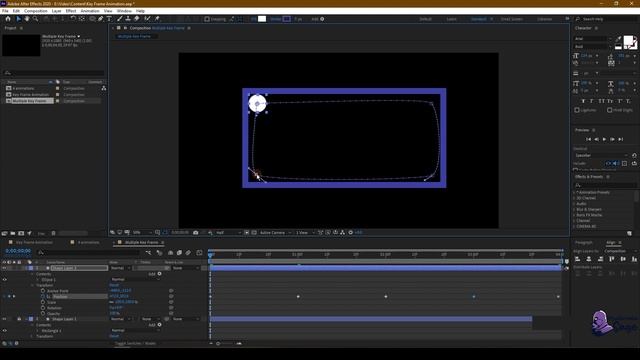Screen dimensions: 640x360
Task: Create new composition from project panel
Action: (21, 233)
